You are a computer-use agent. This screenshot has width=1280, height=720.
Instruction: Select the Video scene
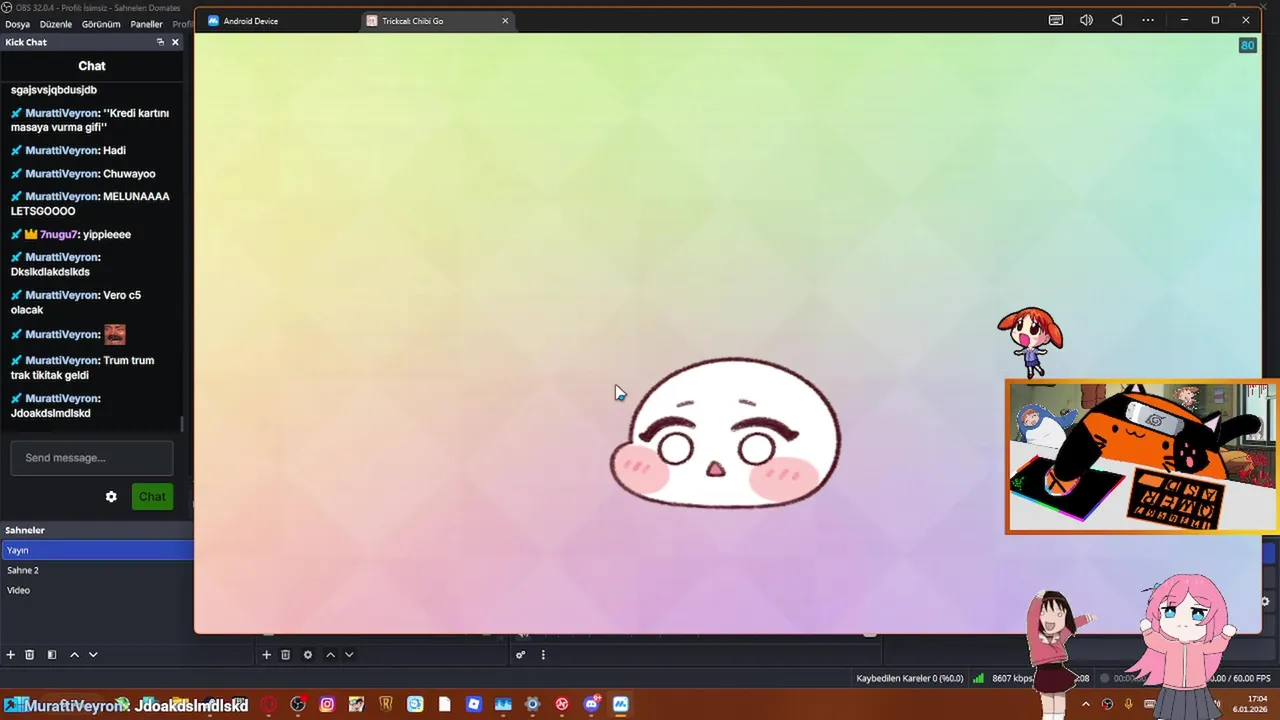click(x=97, y=590)
